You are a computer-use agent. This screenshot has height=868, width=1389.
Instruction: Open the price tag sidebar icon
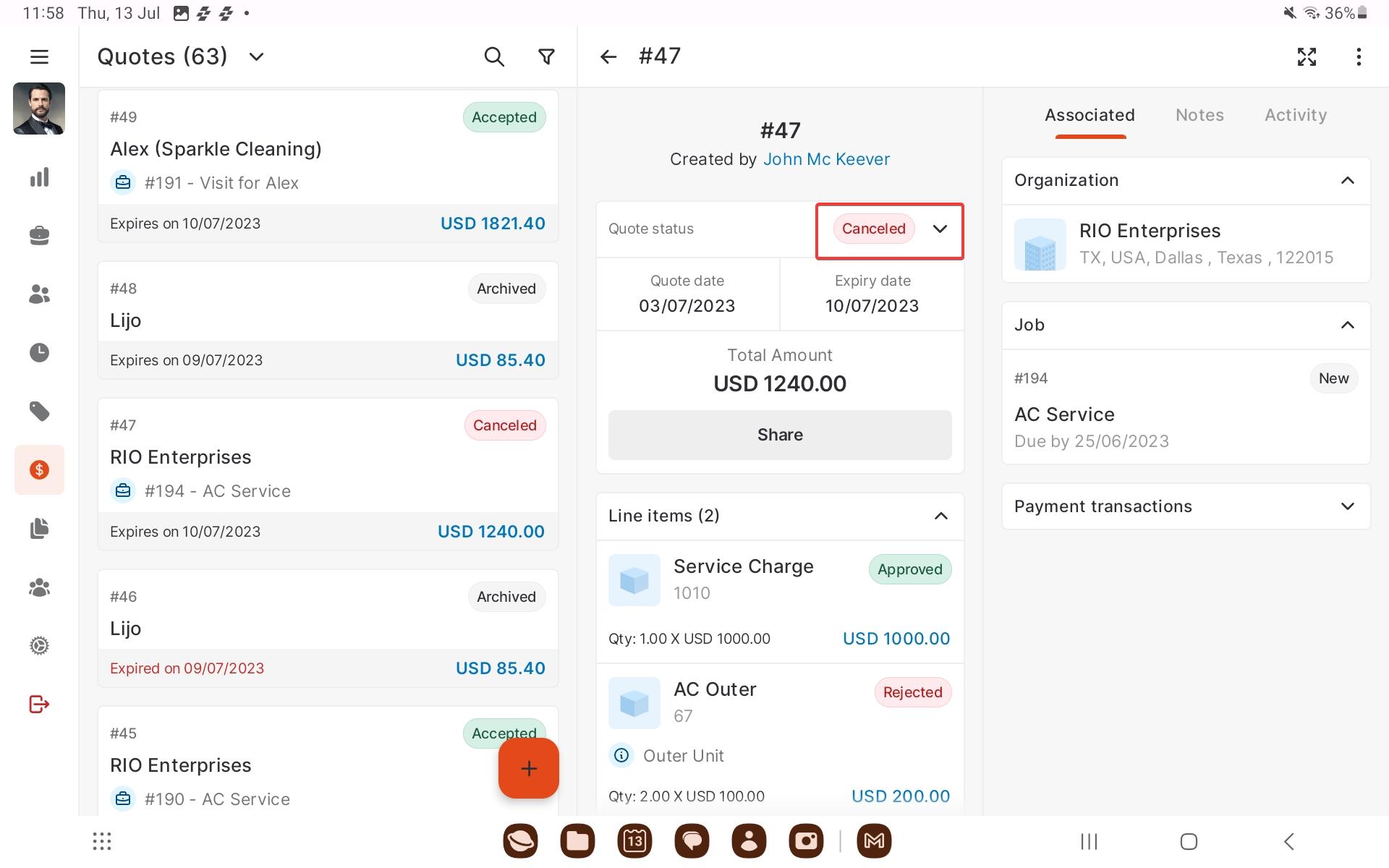[39, 412]
